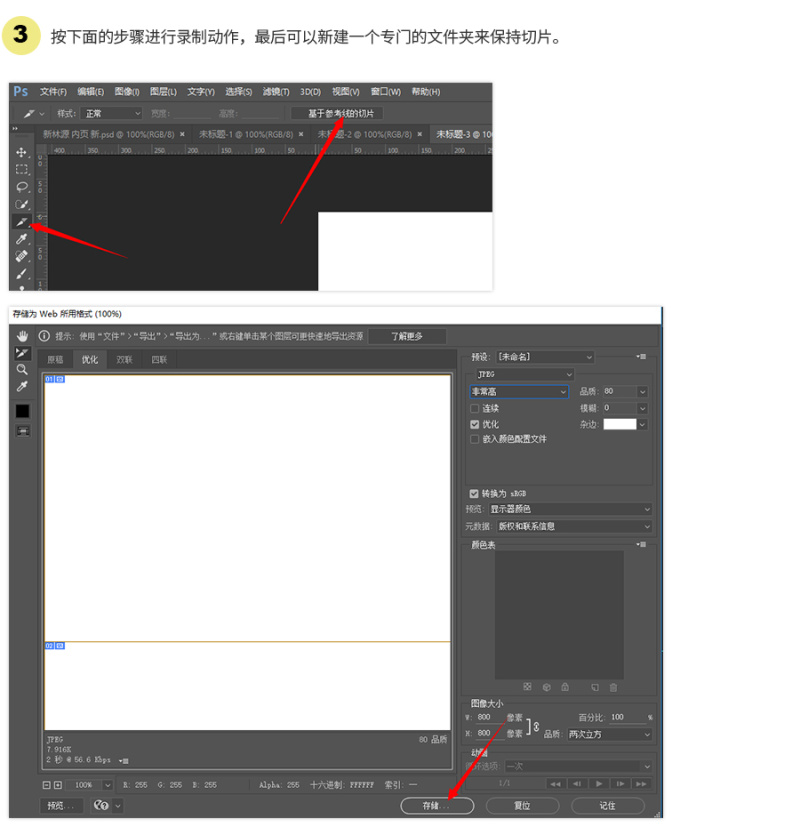Toggle slice visibility icon in dialog
Viewport: 800px width, 827px height.
point(22,431)
